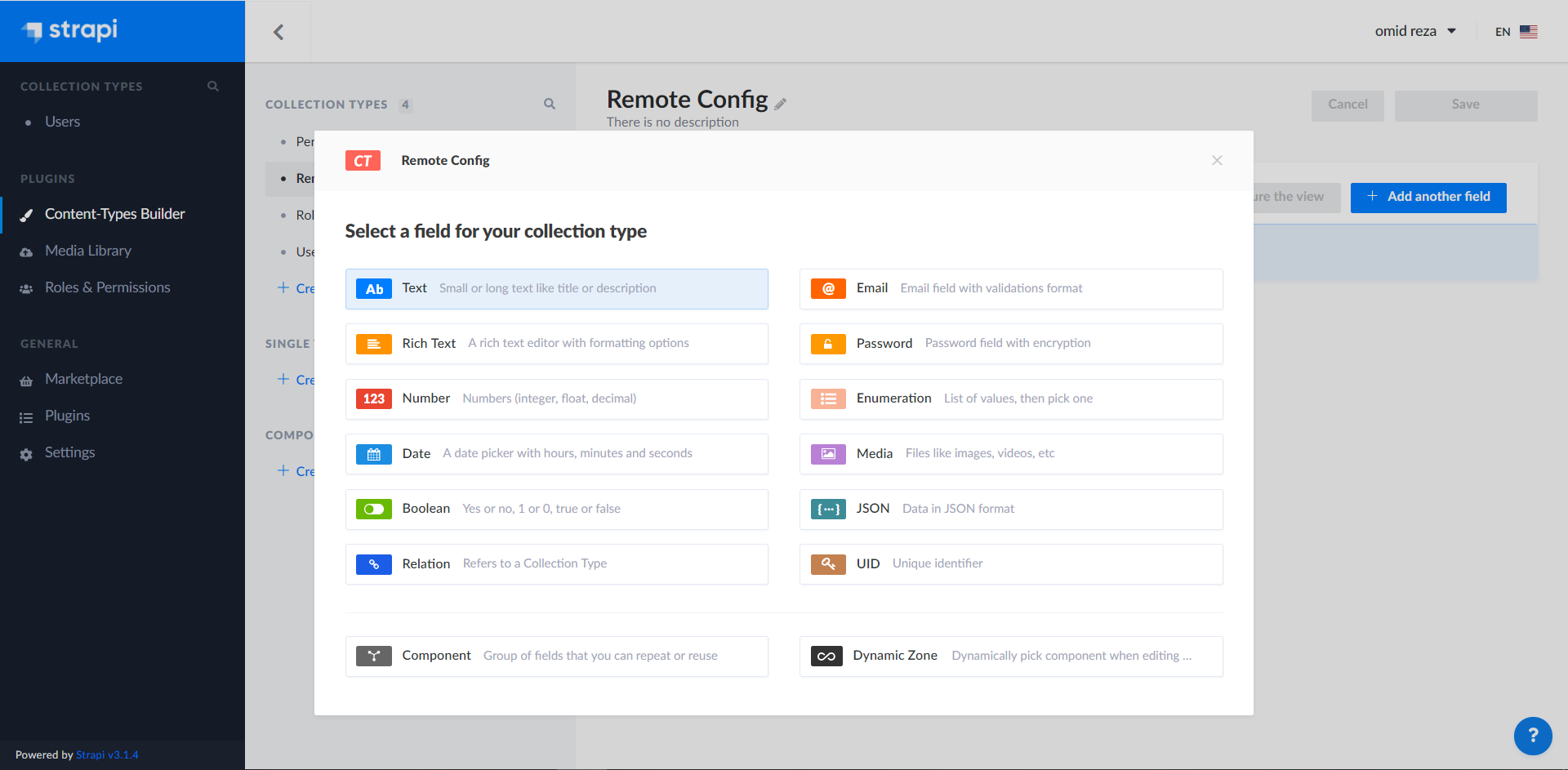
Task: Choose the Media field option
Action: (1011, 454)
